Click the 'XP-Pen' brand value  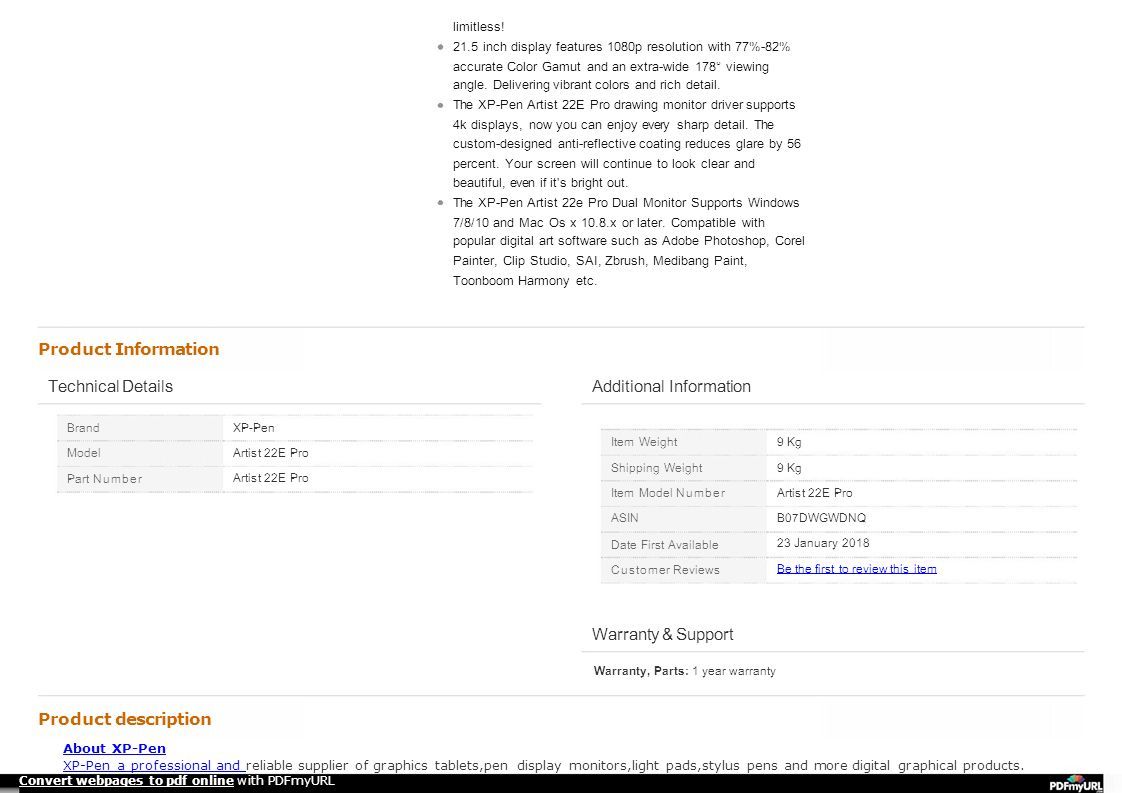coord(253,428)
